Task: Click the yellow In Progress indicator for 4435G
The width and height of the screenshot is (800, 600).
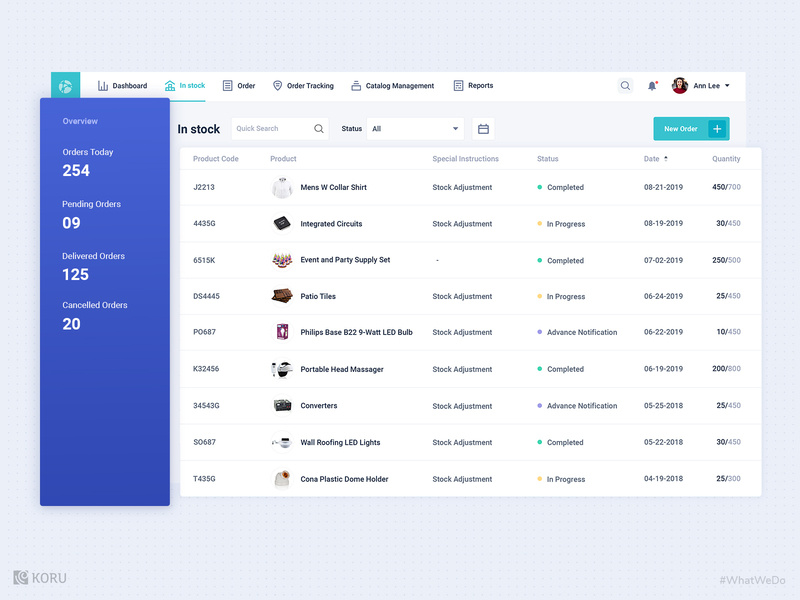Action: pos(540,223)
